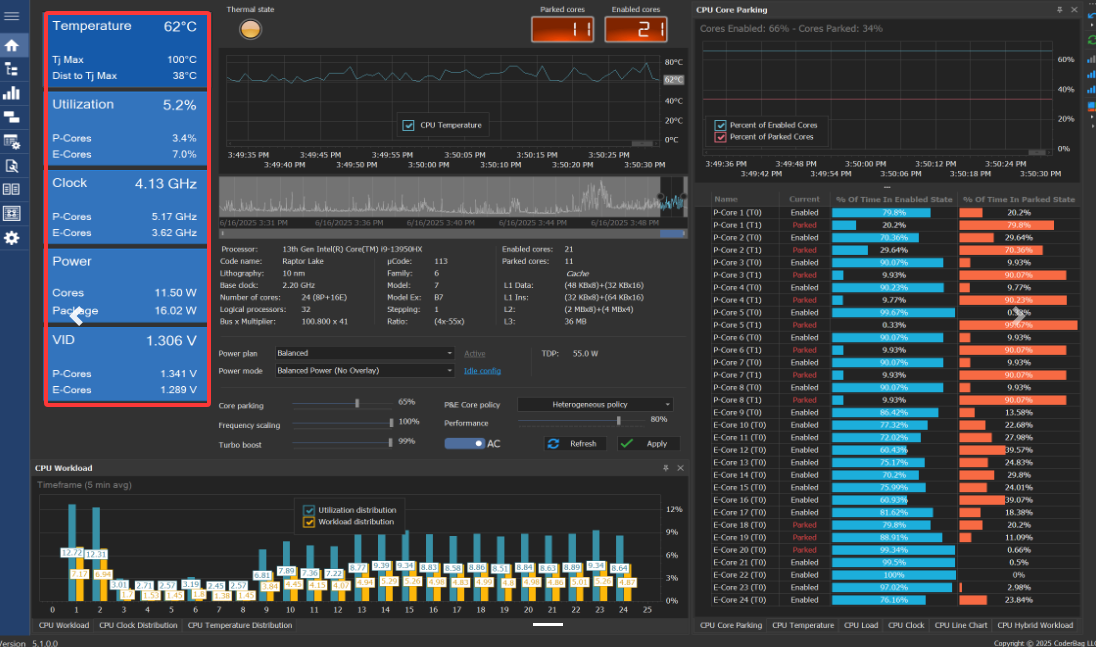The width and height of the screenshot is (1096, 647).
Task: Switch to CPU Clock Distribution tab
Action: click(138, 625)
